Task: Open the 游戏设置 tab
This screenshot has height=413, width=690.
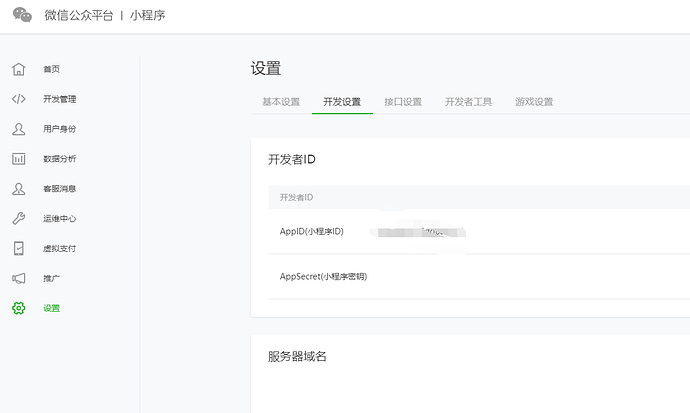Action: click(x=534, y=102)
